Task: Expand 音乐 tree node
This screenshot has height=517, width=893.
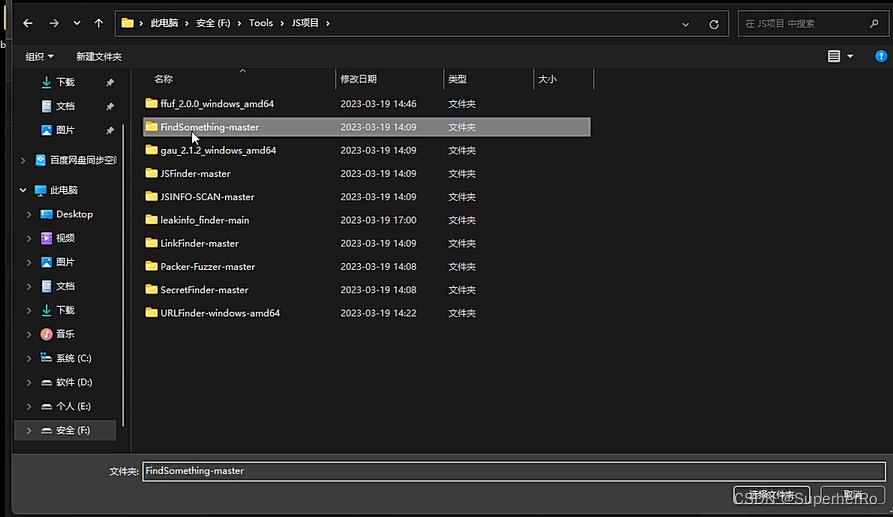Action: (x=29, y=334)
